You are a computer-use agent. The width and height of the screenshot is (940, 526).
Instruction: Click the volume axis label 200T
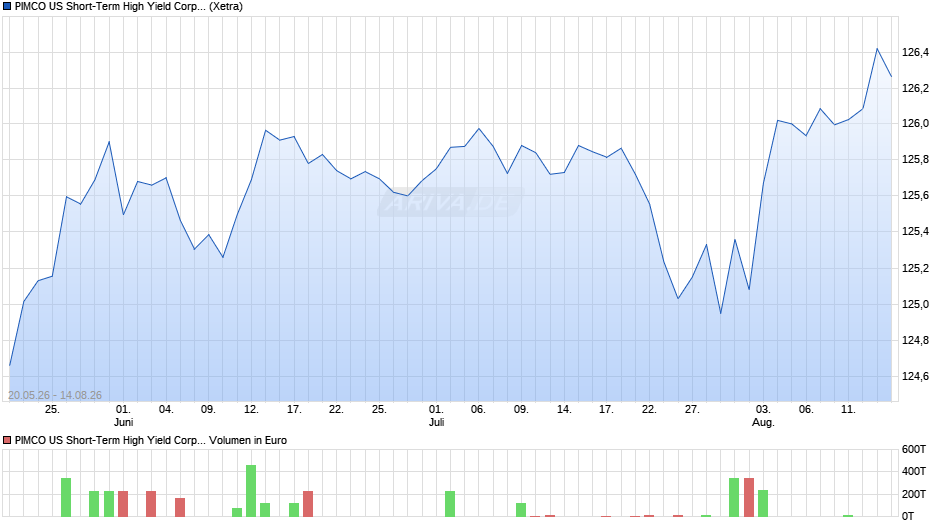click(x=914, y=494)
